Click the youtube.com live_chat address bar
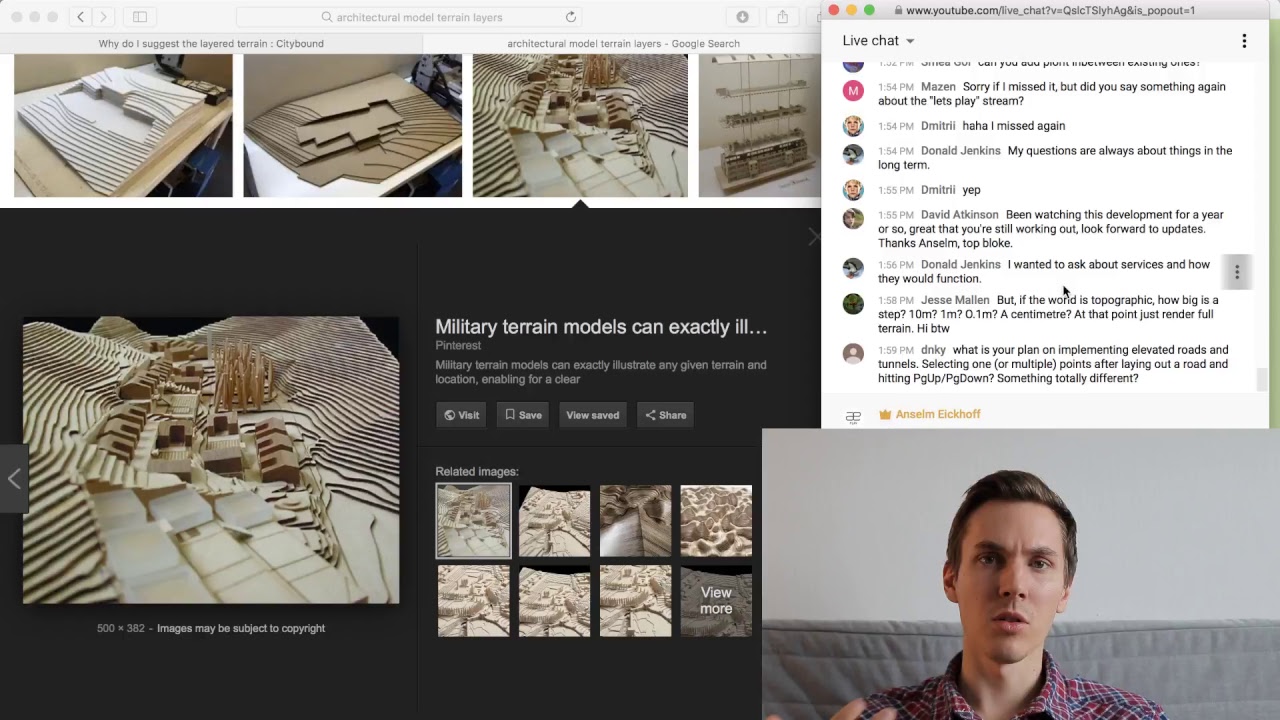Viewport: 1280px width, 720px height. [x=1044, y=10]
